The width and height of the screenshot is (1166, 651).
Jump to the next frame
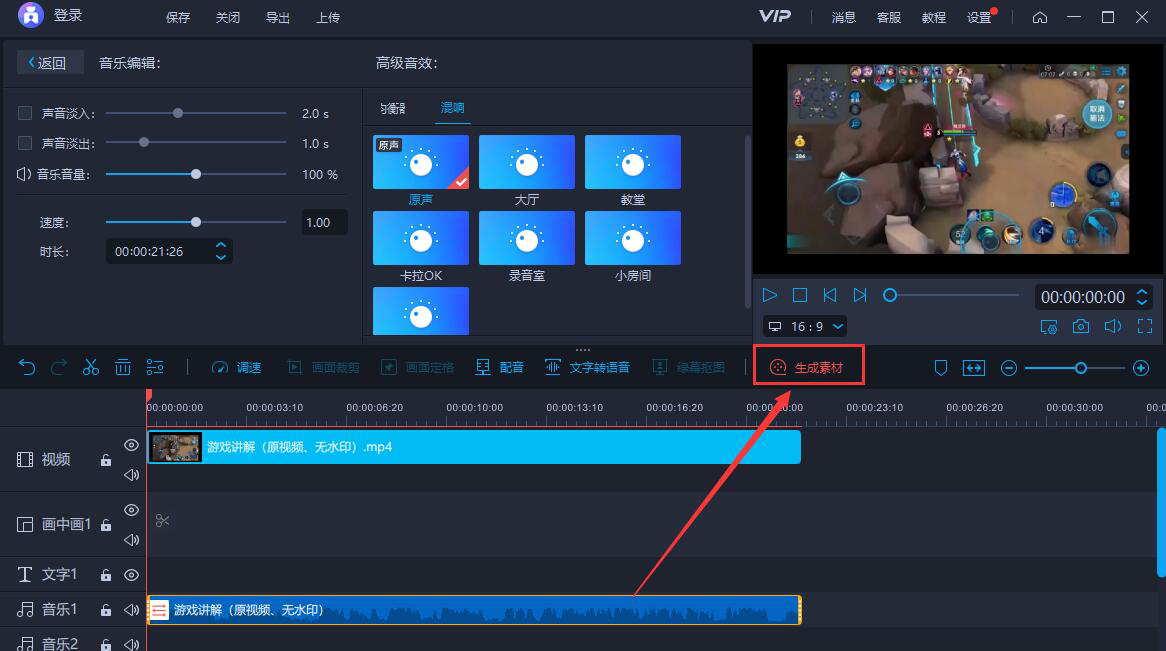[x=860, y=295]
